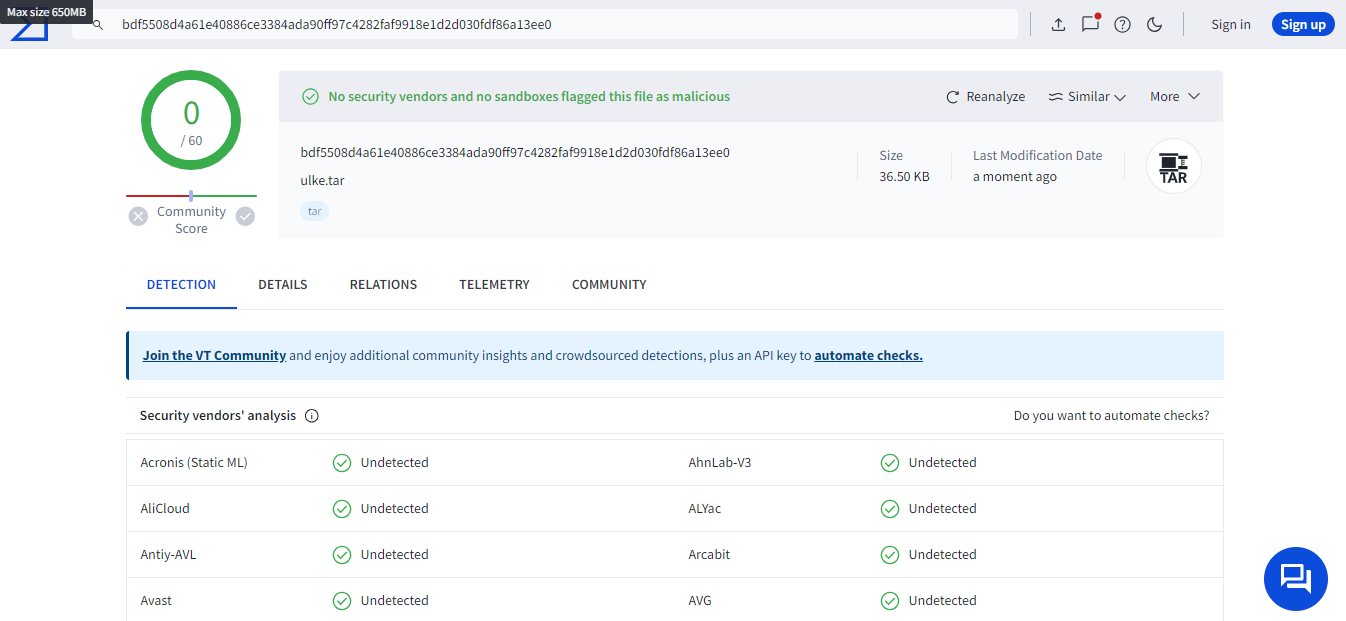This screenshot has height=621, width=1346.
Task: Click the tar tag chip
Action: point(314,211)
